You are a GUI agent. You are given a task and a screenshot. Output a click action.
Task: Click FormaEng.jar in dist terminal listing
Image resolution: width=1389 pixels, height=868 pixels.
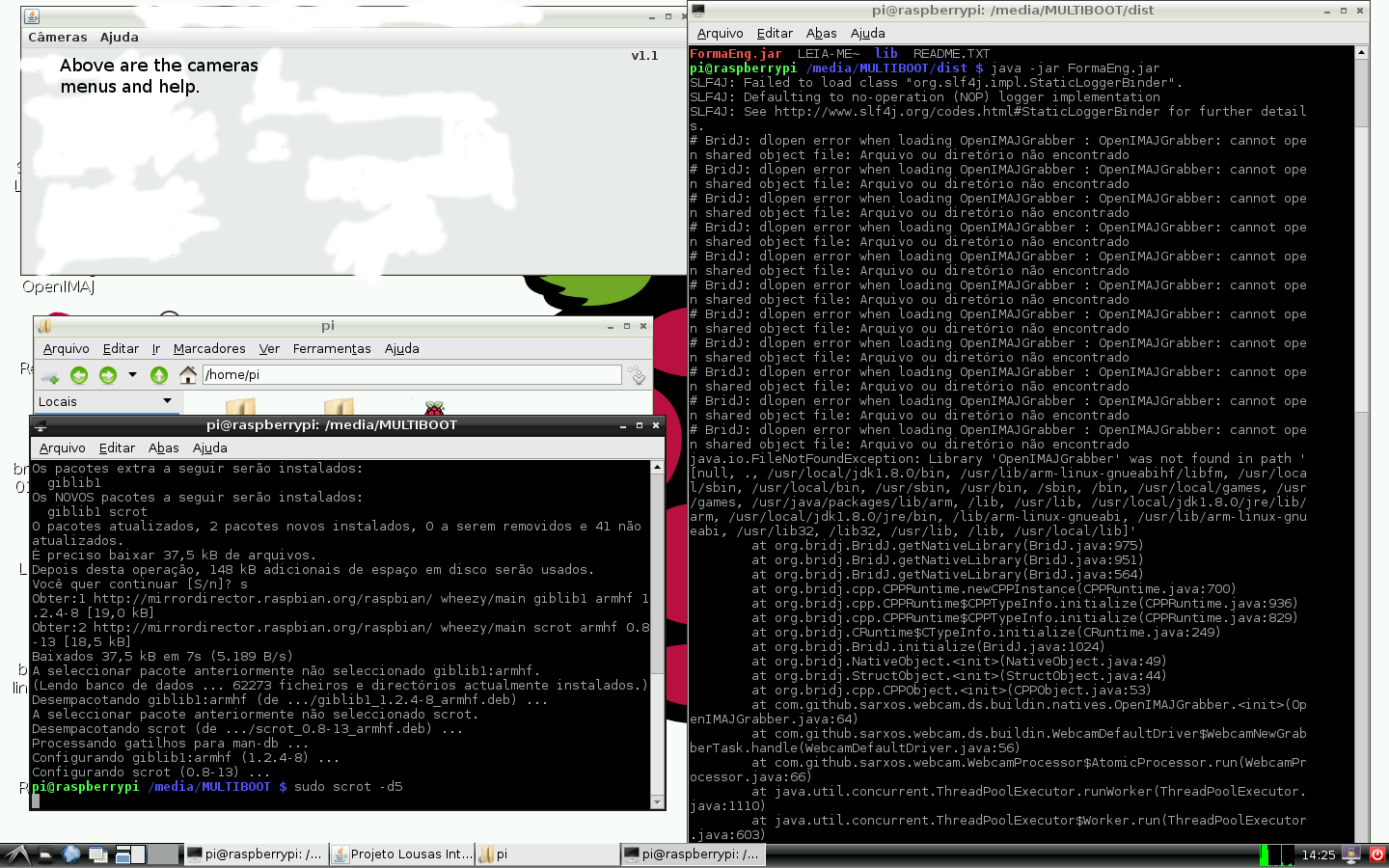point(736,54)
